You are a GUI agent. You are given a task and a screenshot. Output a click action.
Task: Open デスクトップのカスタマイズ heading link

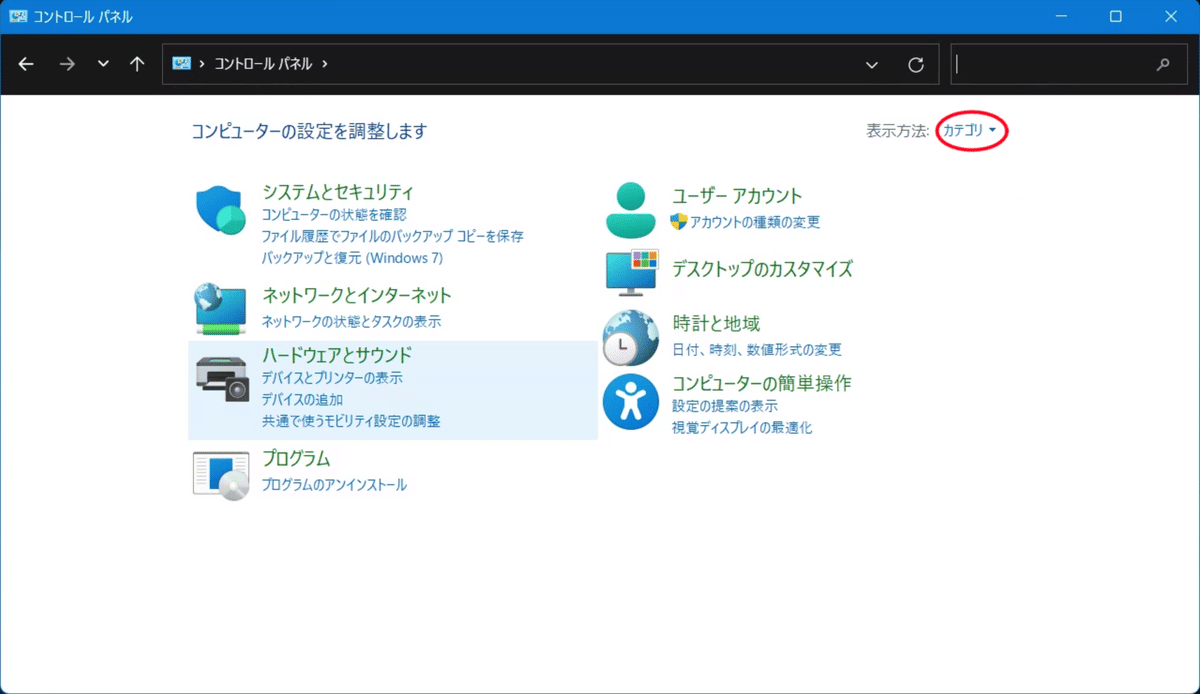pyautogui.click(x=762, y=269)
